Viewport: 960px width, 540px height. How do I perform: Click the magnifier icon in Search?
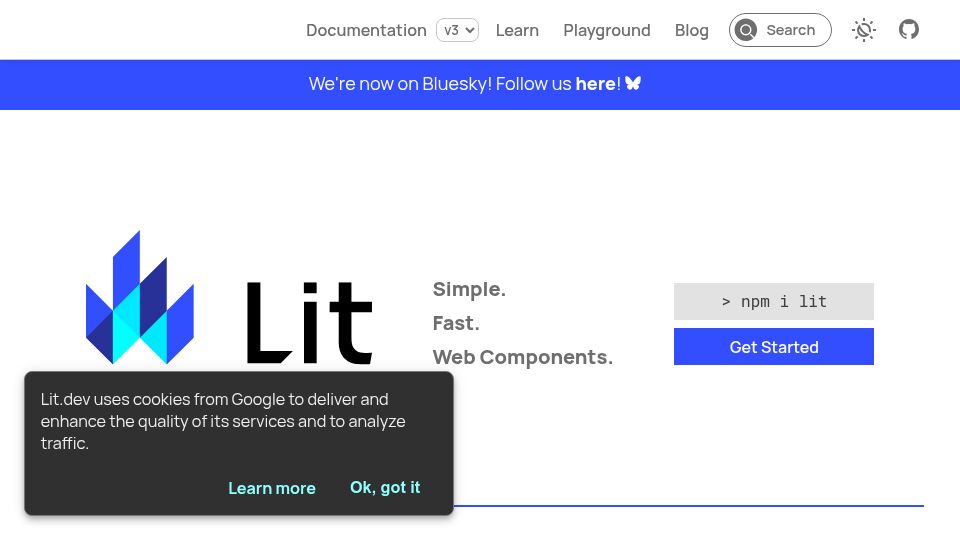tap(746, 30)
